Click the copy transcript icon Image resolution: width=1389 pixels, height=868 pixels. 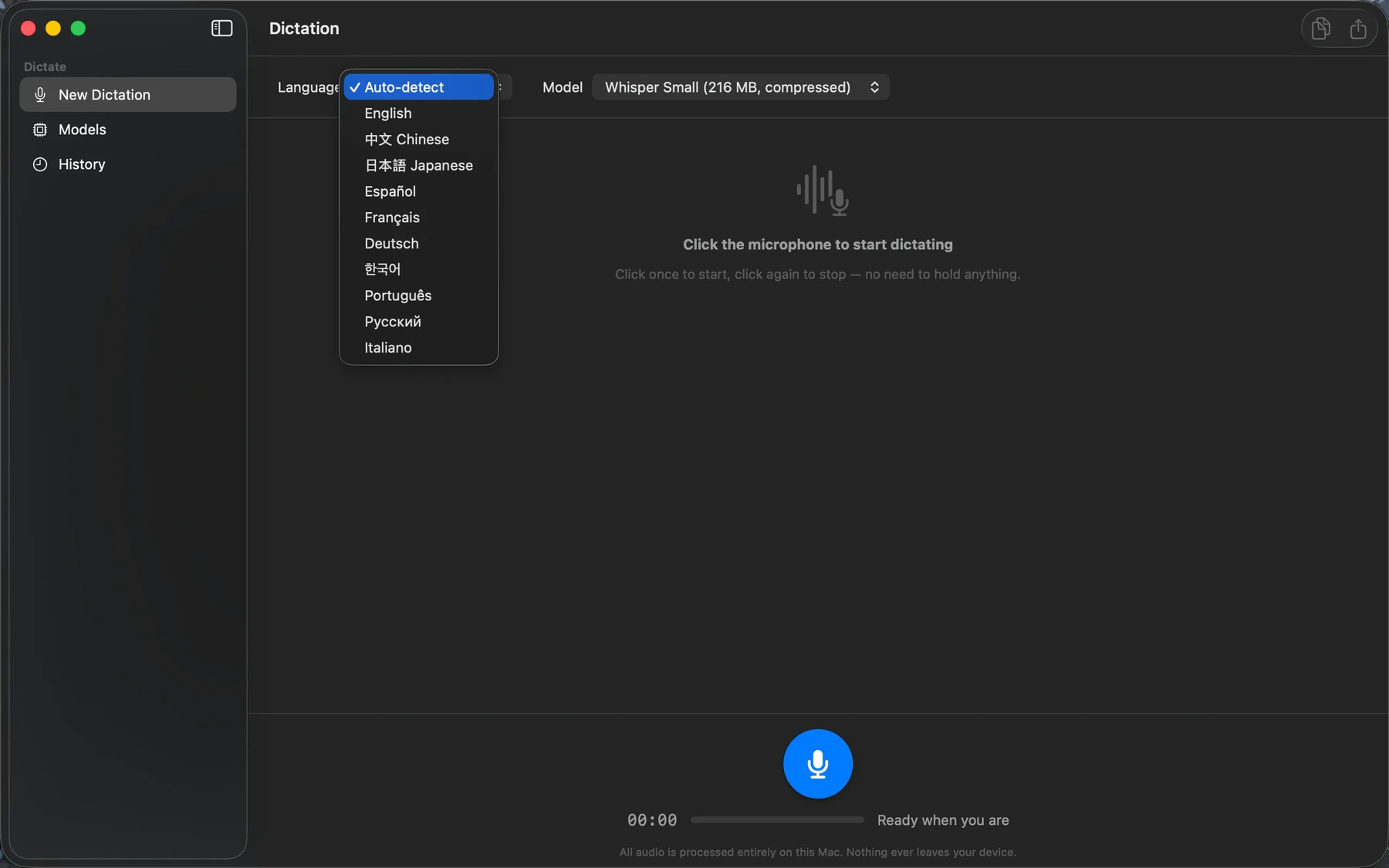tap(1321, 29)
